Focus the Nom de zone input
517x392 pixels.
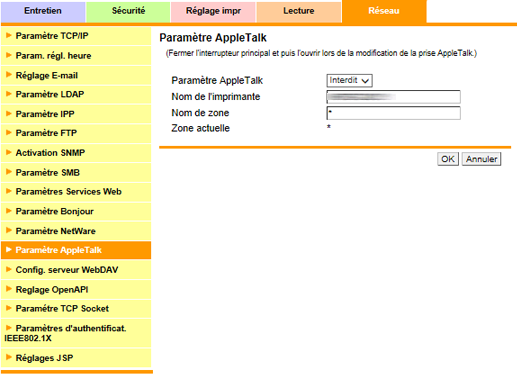[394, 113]
